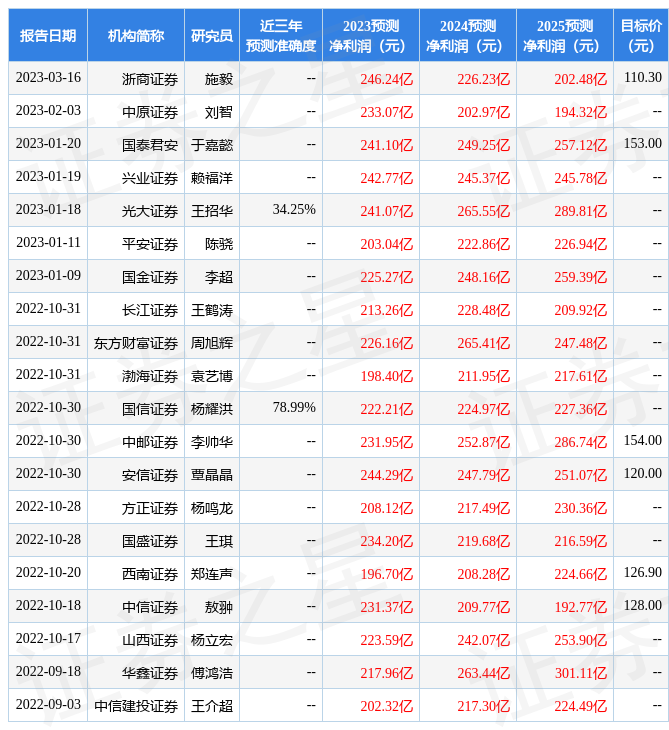Click the 242.07亿 forecast value
Screen dimensions: 669x730
click(x=483, y=641)
